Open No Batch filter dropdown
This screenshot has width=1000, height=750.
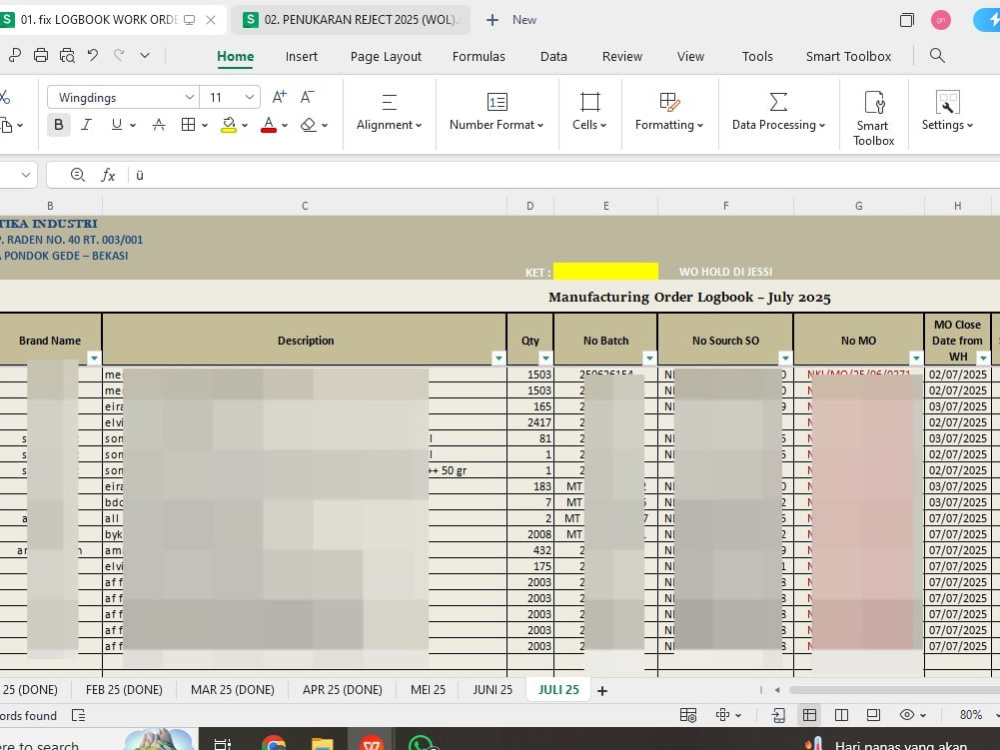pyautogui.click(x=649, y=358)
